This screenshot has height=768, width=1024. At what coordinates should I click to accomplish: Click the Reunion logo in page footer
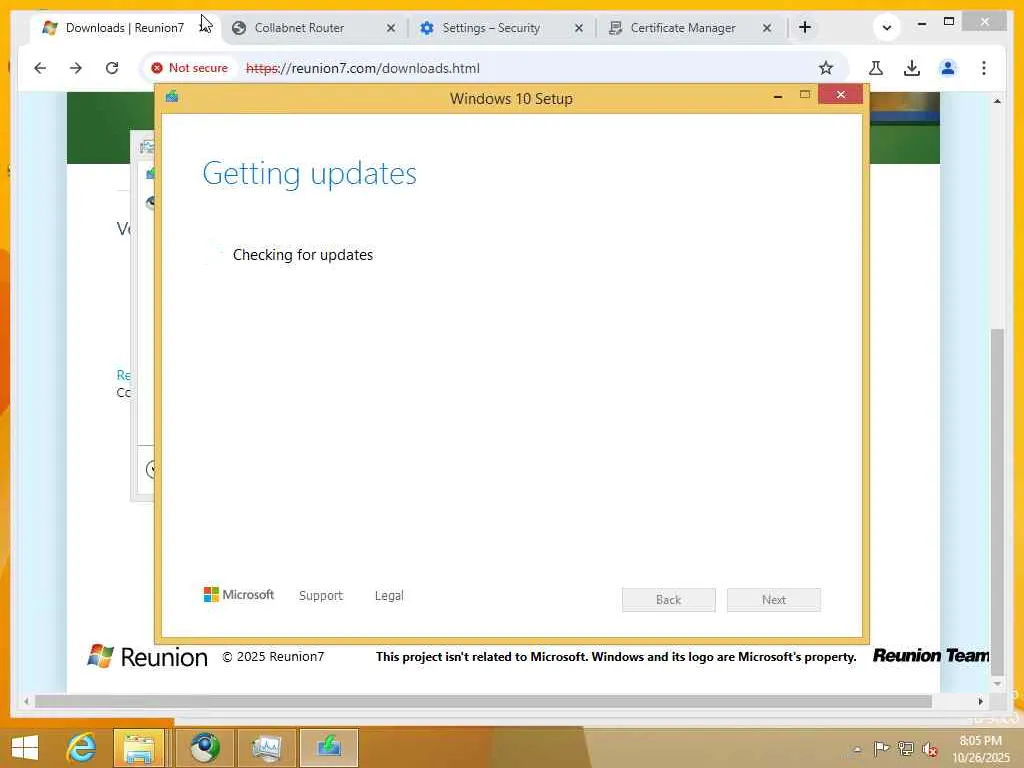point(148,656)
